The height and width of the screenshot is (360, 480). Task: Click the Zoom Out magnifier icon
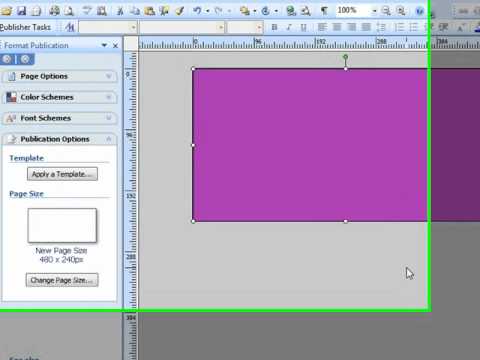pyautogui.click(x=386, y=11)
